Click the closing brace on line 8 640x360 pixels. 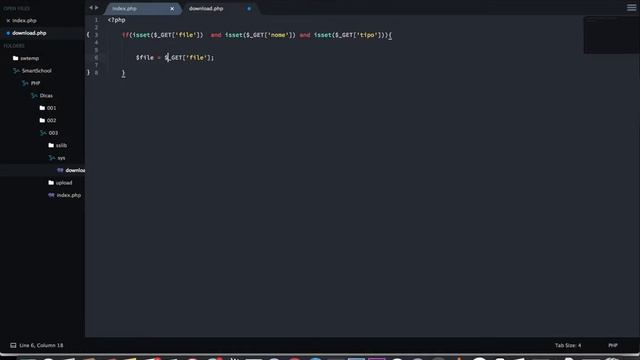(x=123, y=73)
